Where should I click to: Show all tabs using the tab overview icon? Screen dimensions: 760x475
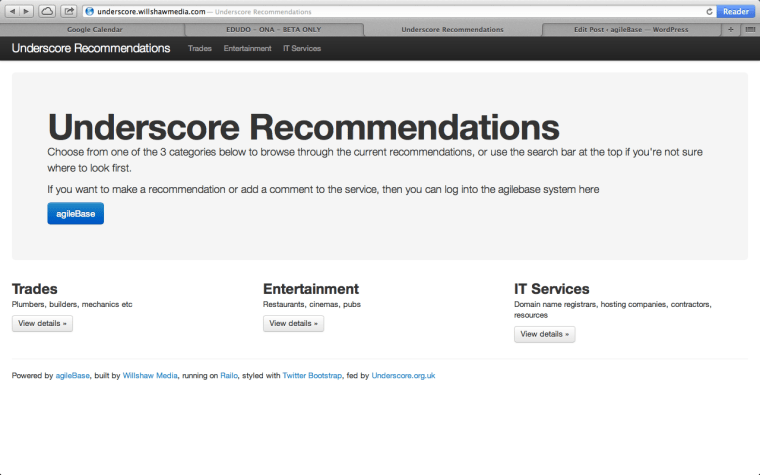click(x=750, y=29)
